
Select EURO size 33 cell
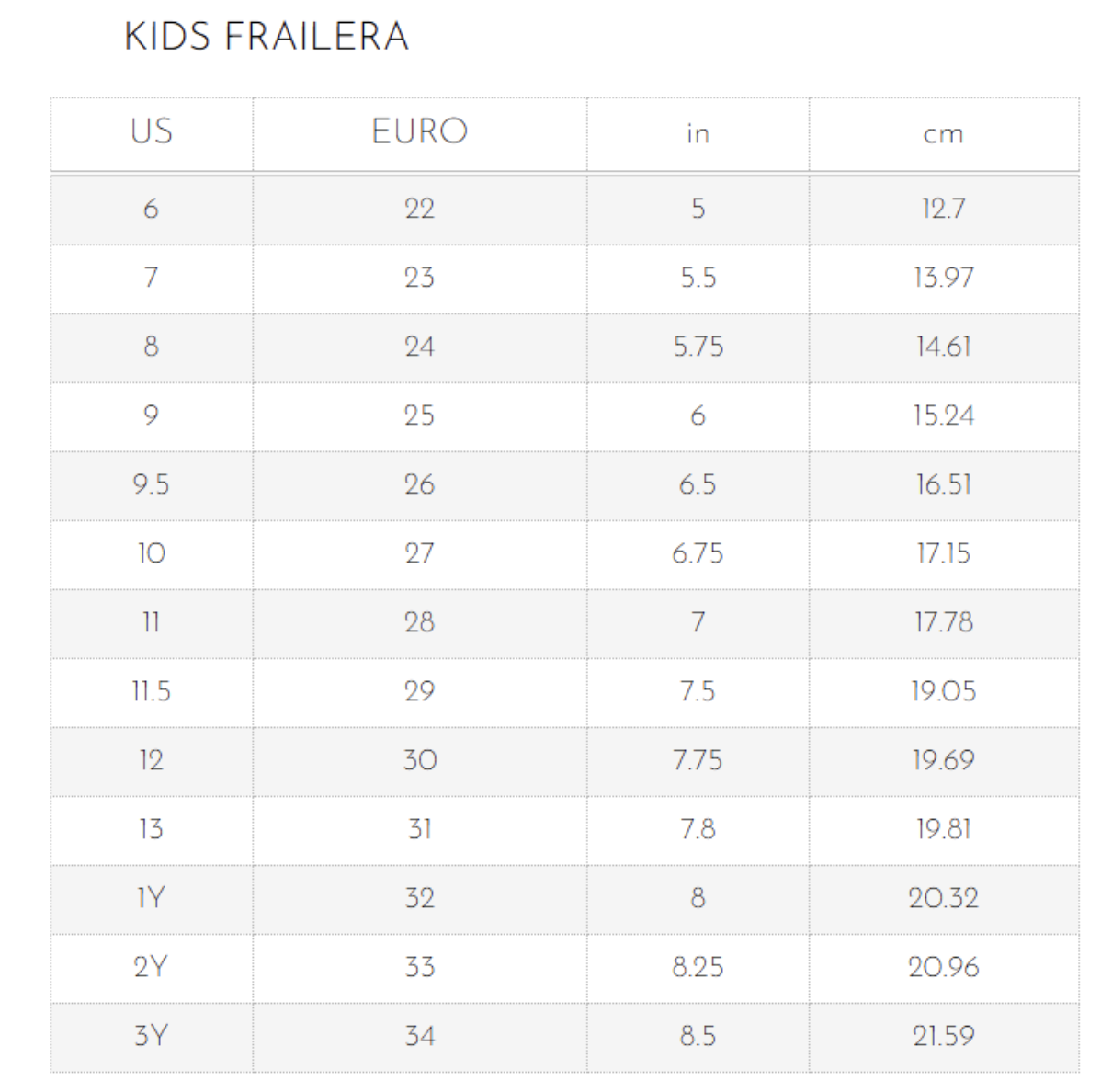[x=420, y=967]
